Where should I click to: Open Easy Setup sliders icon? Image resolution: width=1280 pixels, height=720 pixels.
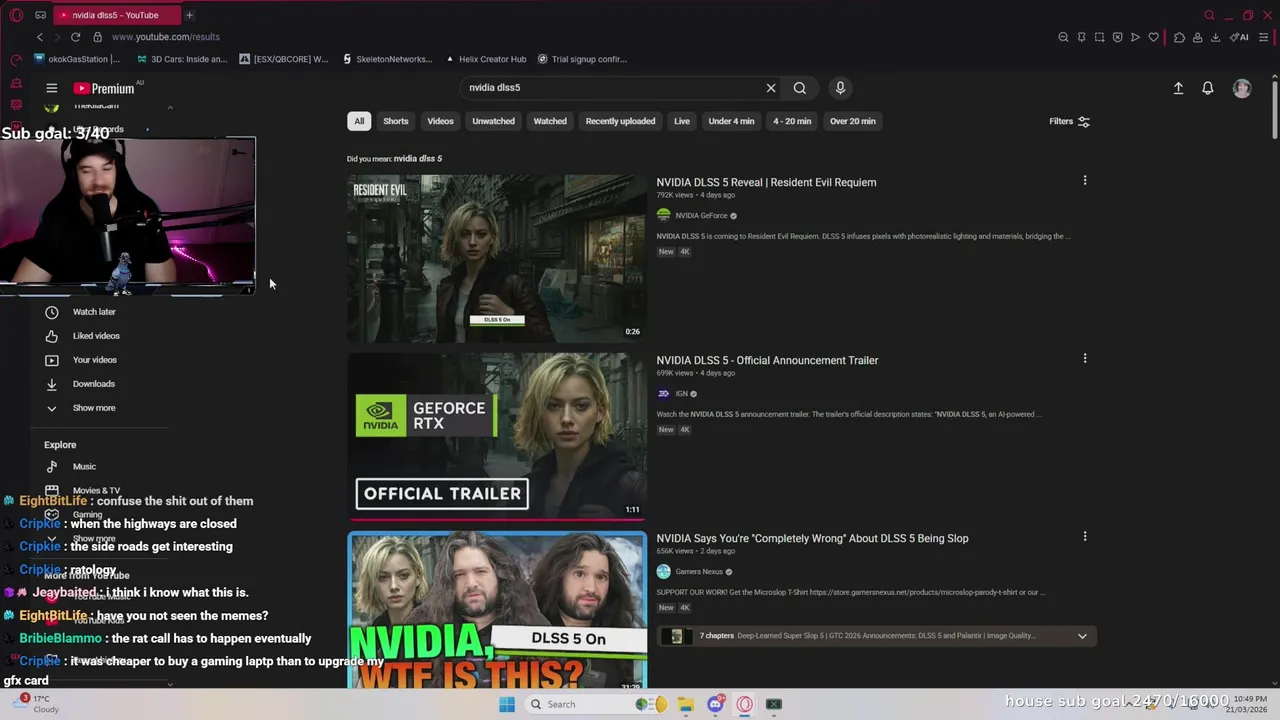1264,37
